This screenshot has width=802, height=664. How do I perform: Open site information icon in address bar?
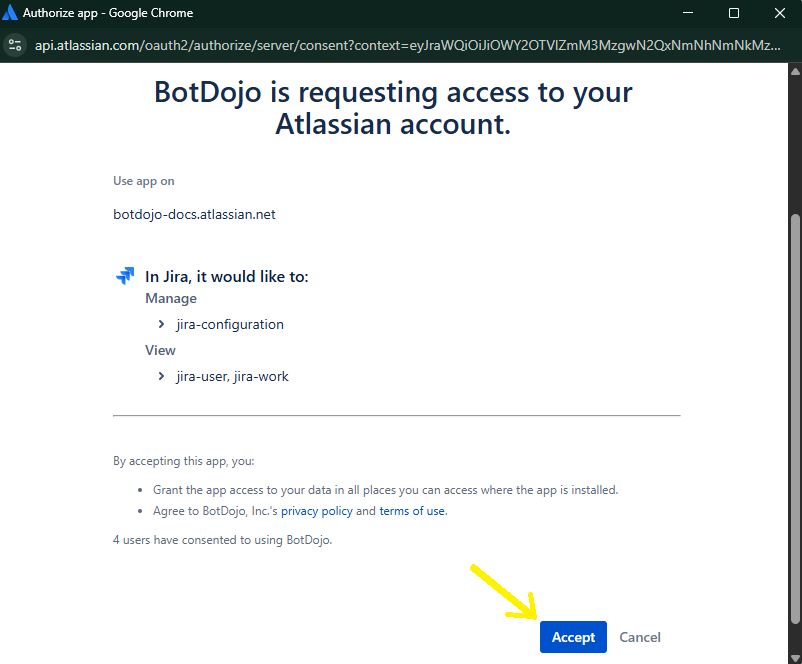click(x=15, y=45)
